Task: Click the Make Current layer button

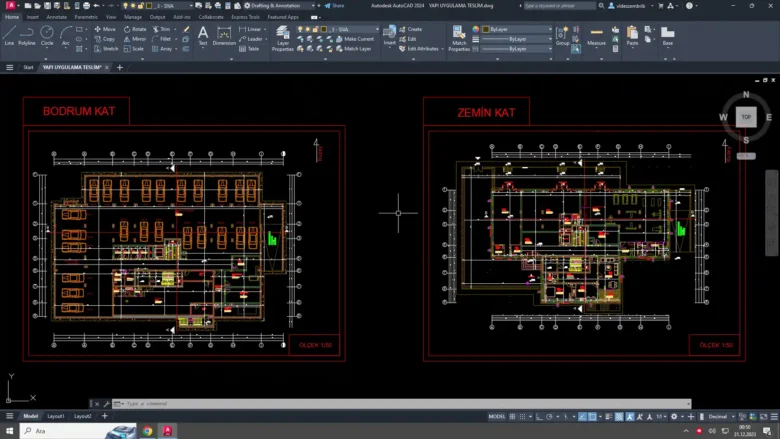Action: coord(355,39)
